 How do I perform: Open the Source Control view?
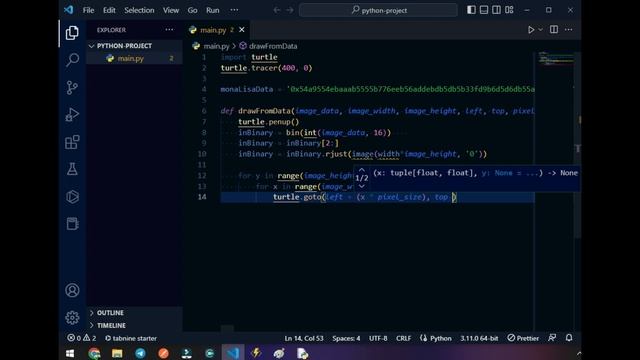click(x=72, y=87)
